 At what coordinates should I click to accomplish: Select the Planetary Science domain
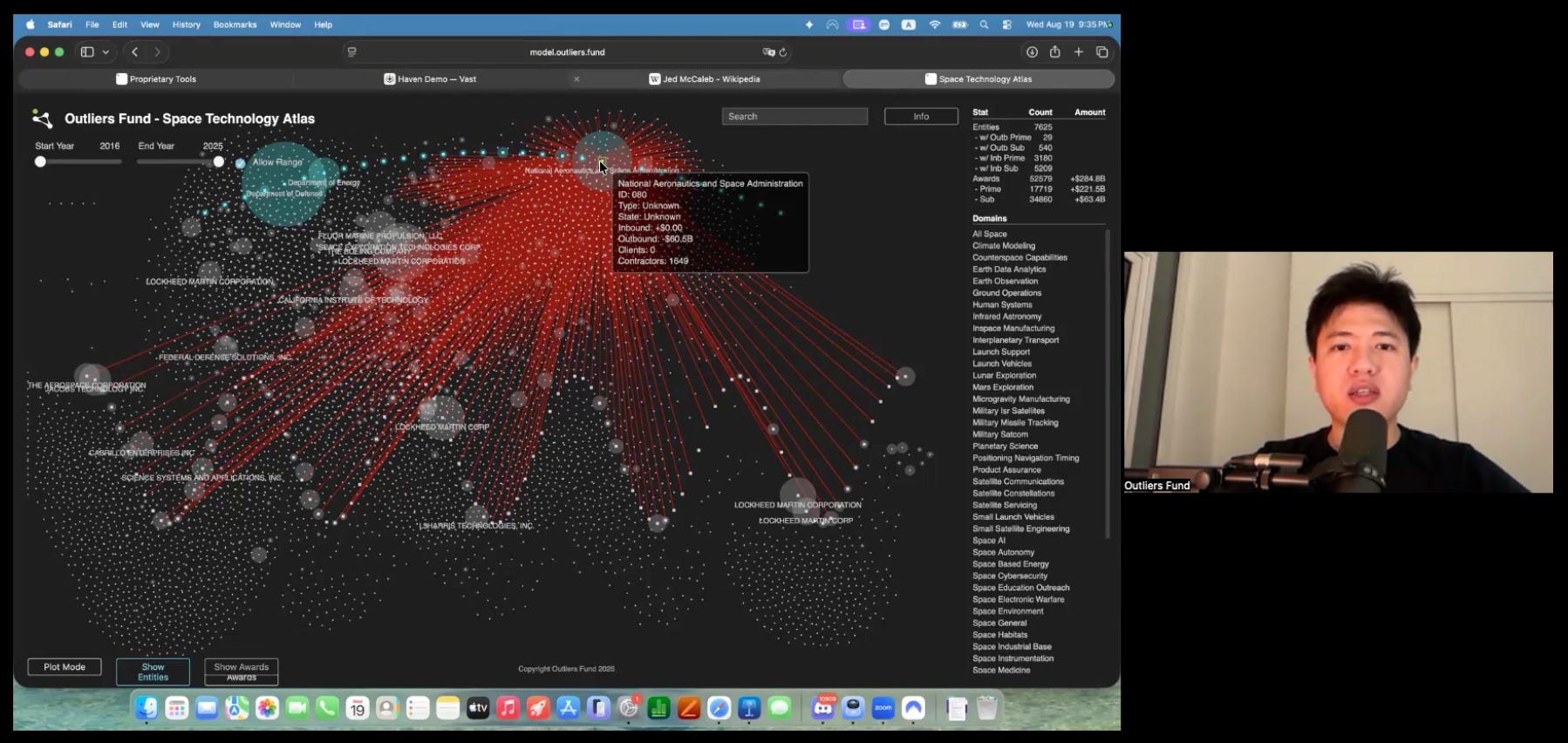coord(1005,446)
